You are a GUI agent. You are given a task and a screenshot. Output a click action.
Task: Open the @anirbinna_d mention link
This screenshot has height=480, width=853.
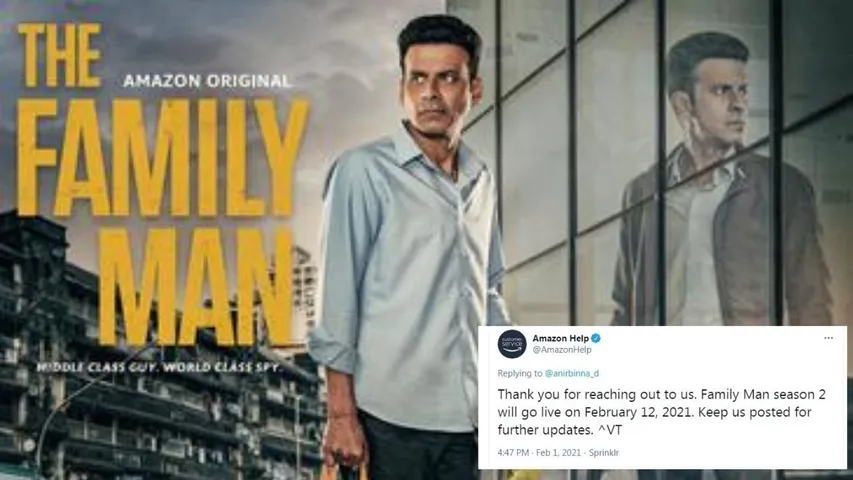point(572,373)
